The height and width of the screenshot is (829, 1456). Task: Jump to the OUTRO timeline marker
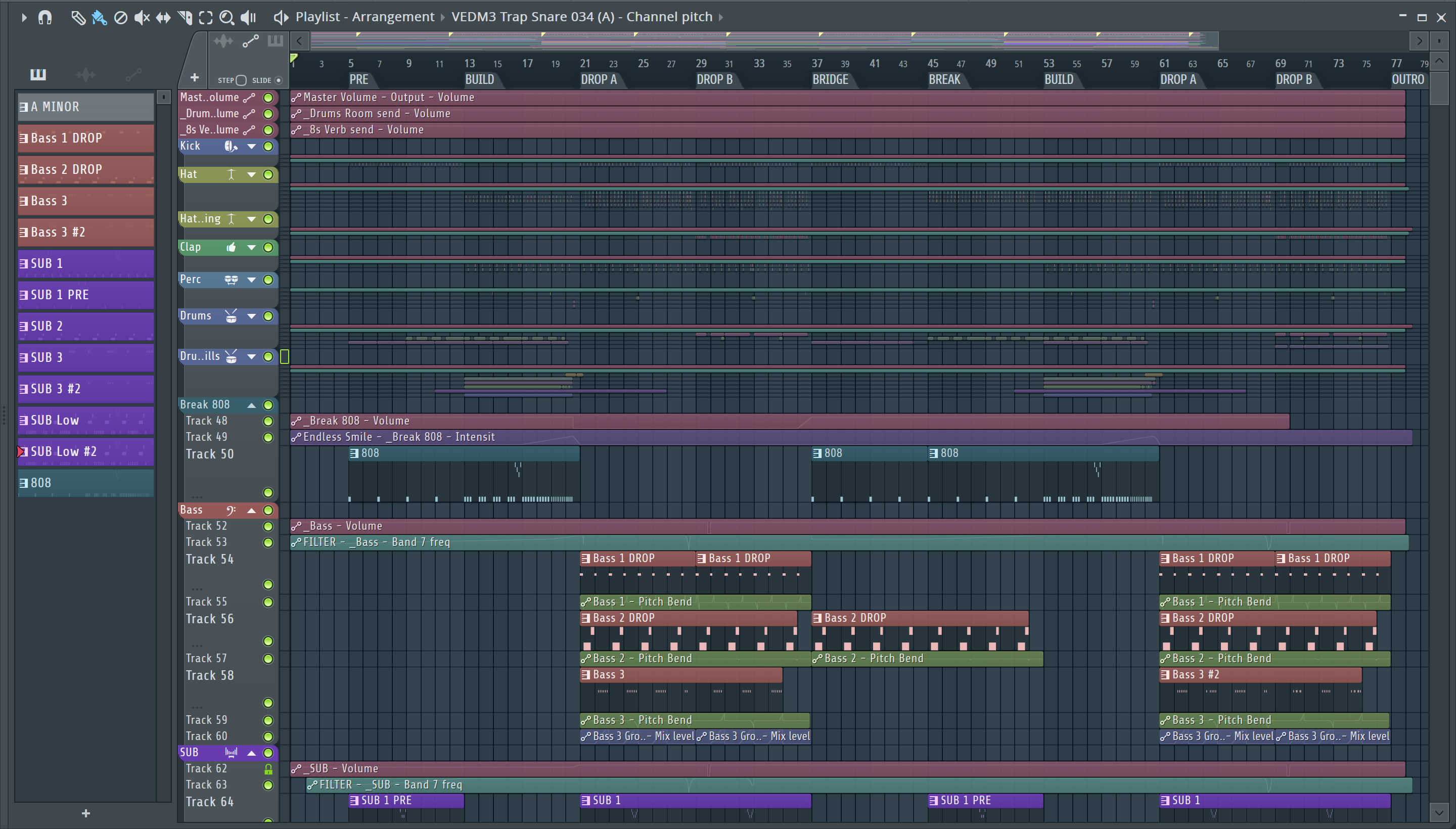point(1407,80)
